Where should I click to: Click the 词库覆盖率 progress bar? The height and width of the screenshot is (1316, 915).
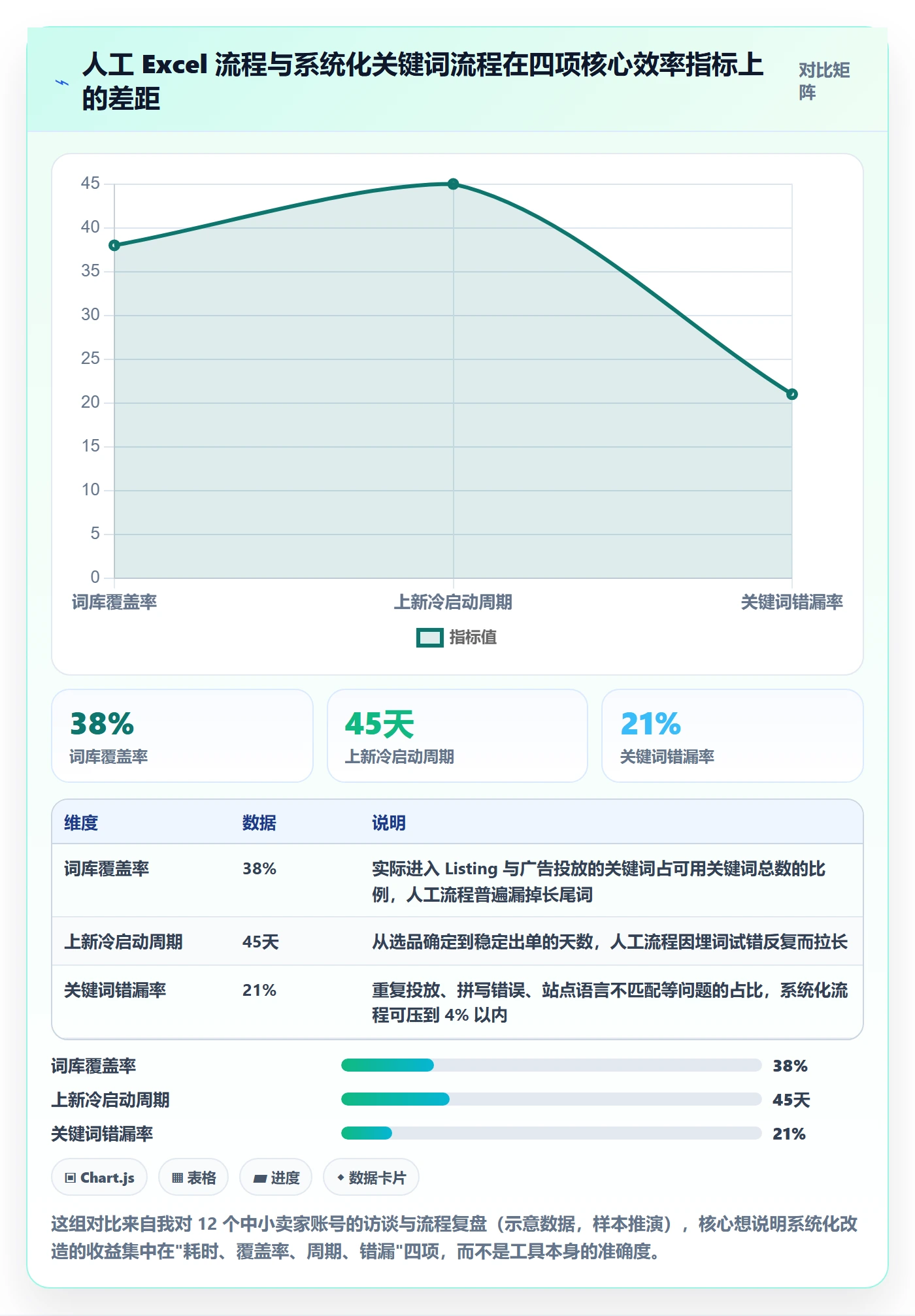[552, 1066]
